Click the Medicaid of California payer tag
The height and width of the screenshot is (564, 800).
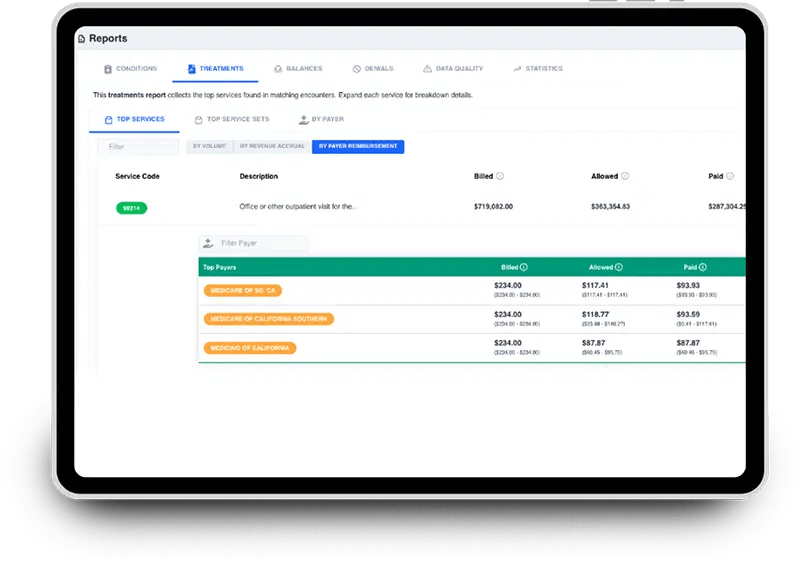point(250,348)
